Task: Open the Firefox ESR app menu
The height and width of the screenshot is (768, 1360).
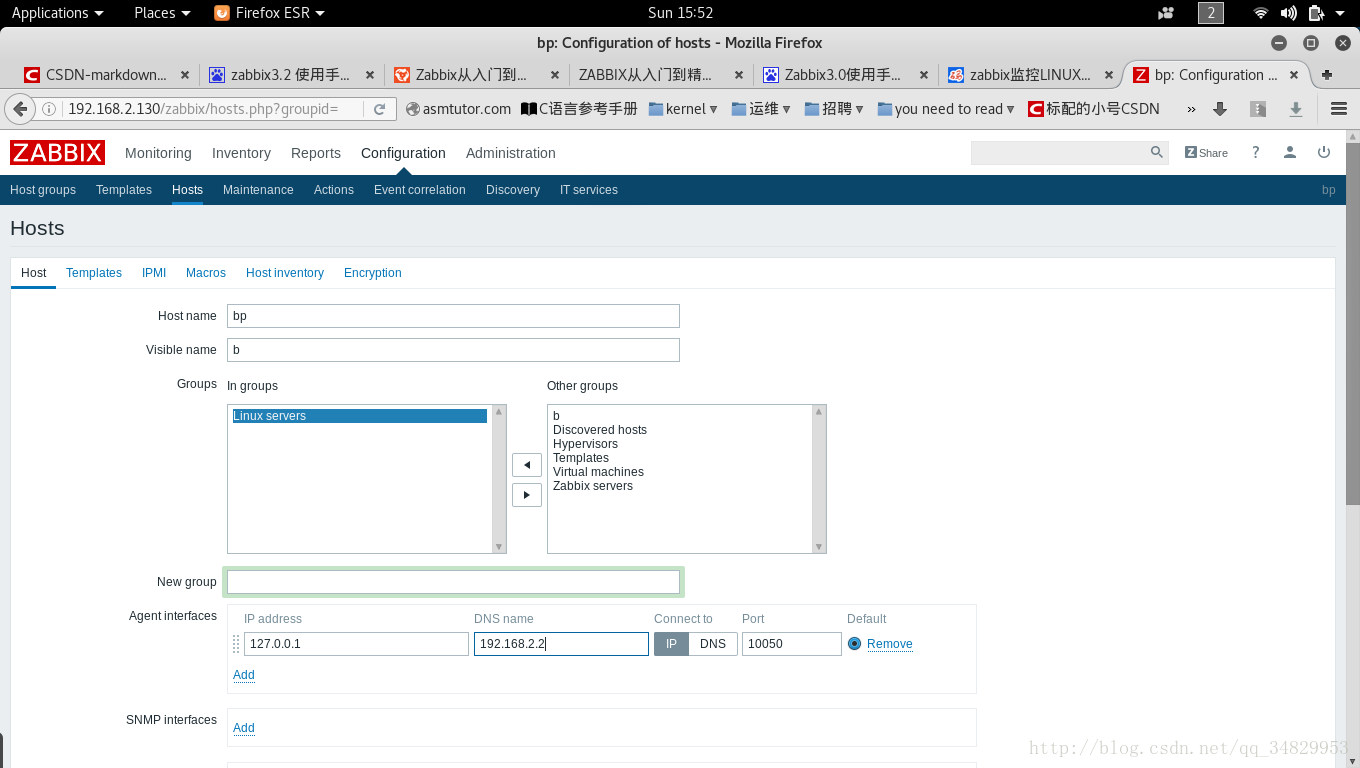Action: pos(269,13)
